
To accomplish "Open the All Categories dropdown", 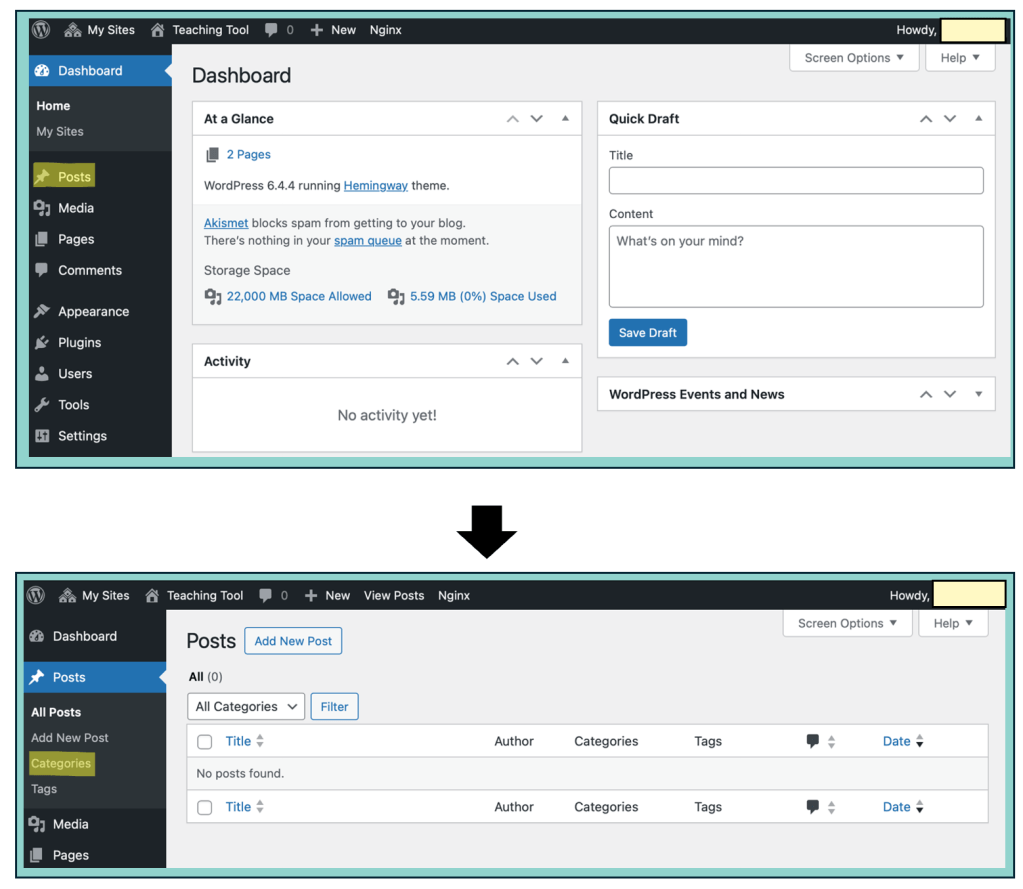I will coord(246,706).
